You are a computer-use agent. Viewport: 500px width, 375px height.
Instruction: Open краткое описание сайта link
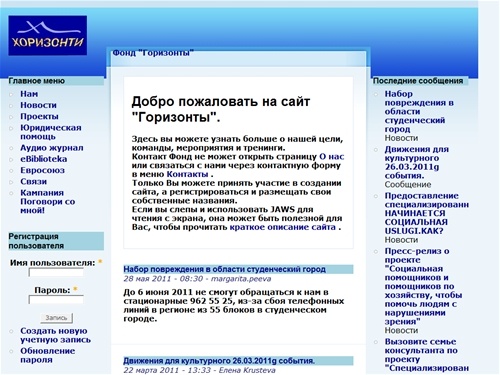click(283, 227)
